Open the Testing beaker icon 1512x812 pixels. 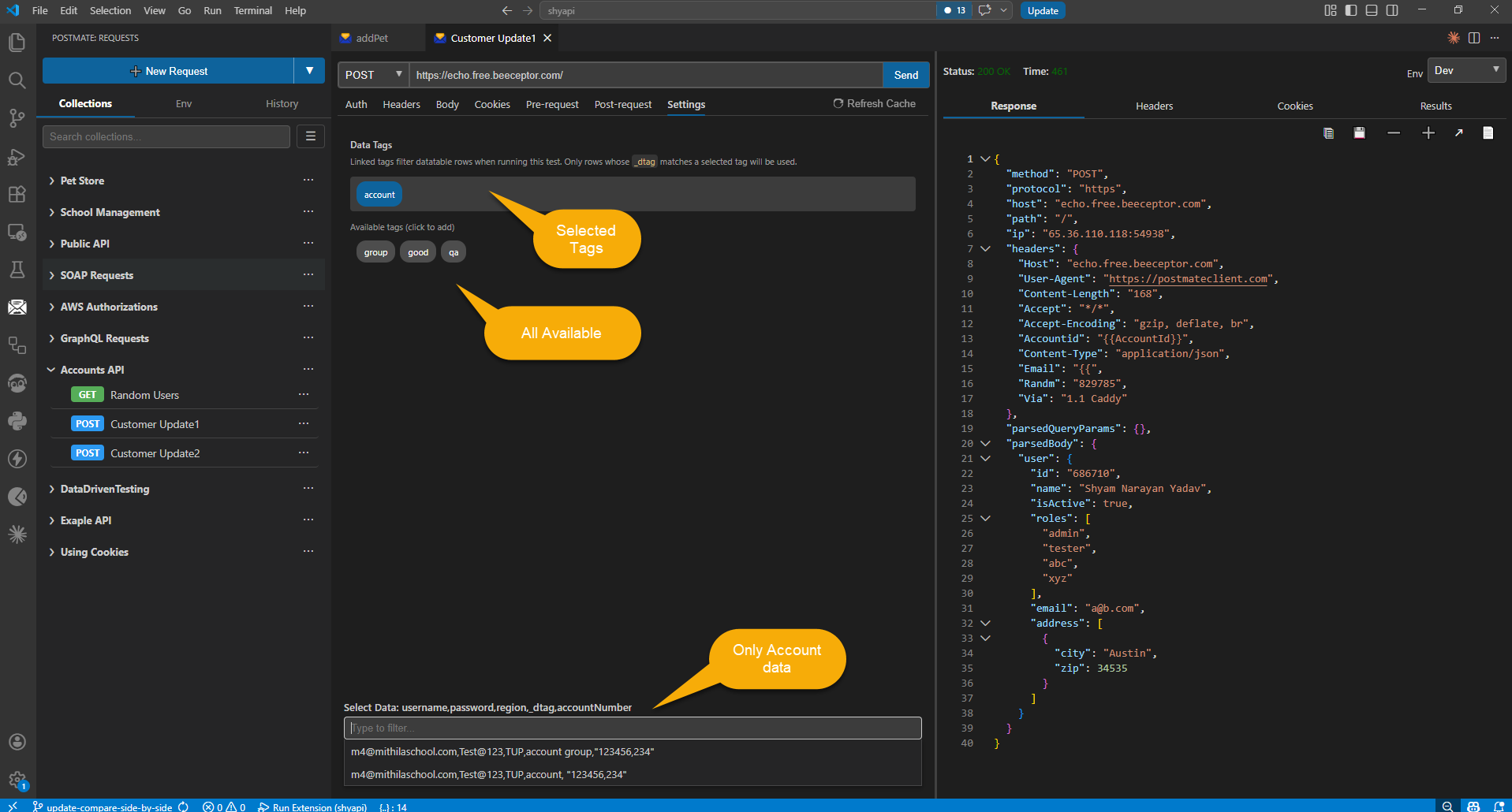pyautogui.click(x=17, y=270)
